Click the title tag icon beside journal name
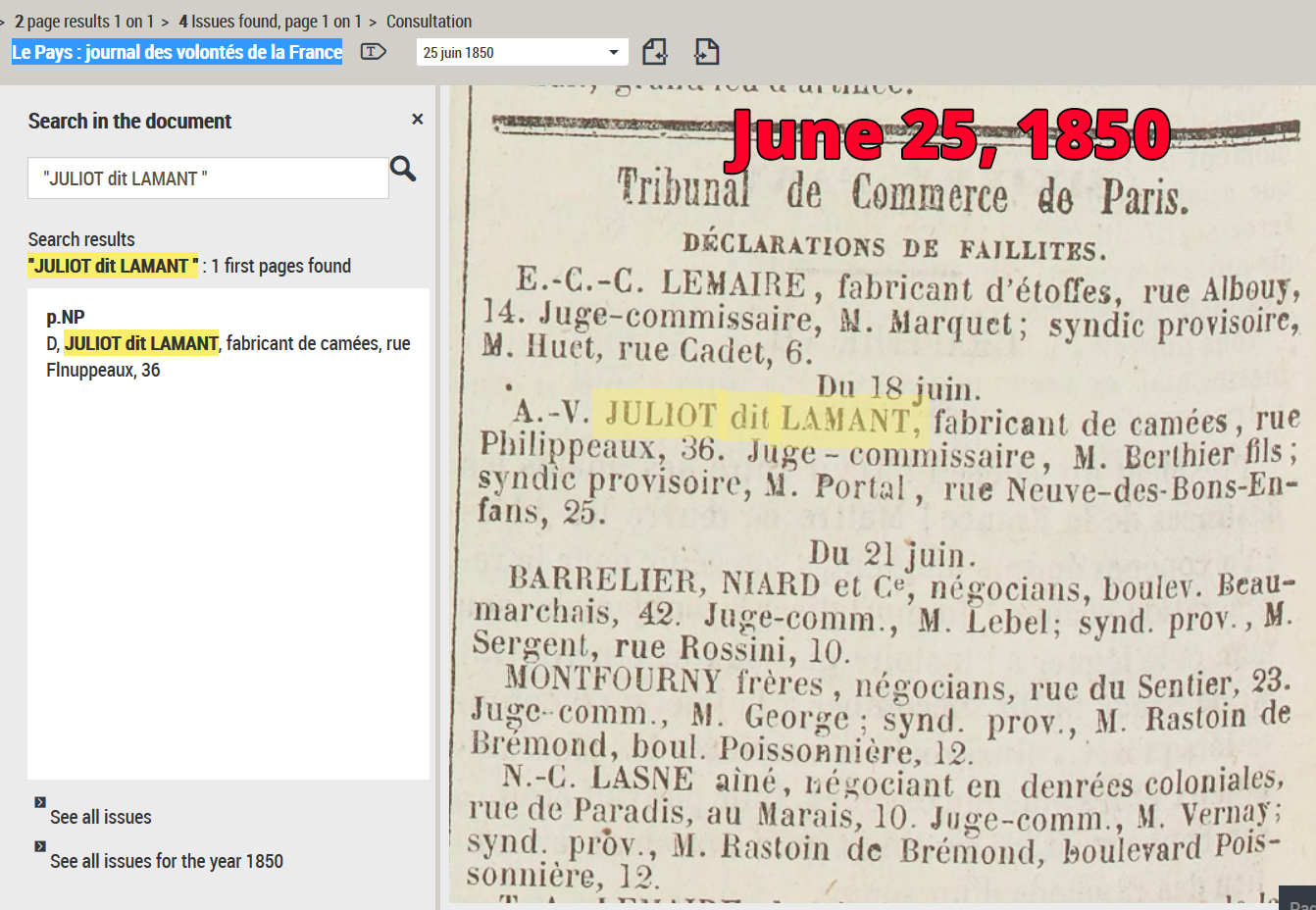Viewport: 1316px width, 910px height. 373,52
